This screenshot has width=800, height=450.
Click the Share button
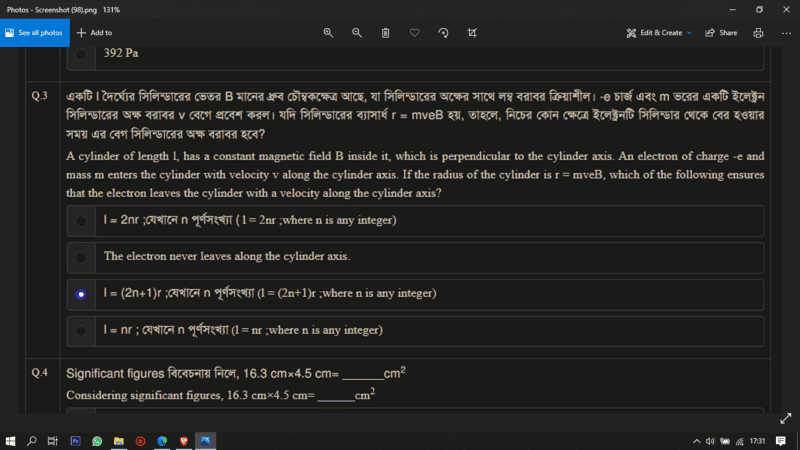coord(721,33)
